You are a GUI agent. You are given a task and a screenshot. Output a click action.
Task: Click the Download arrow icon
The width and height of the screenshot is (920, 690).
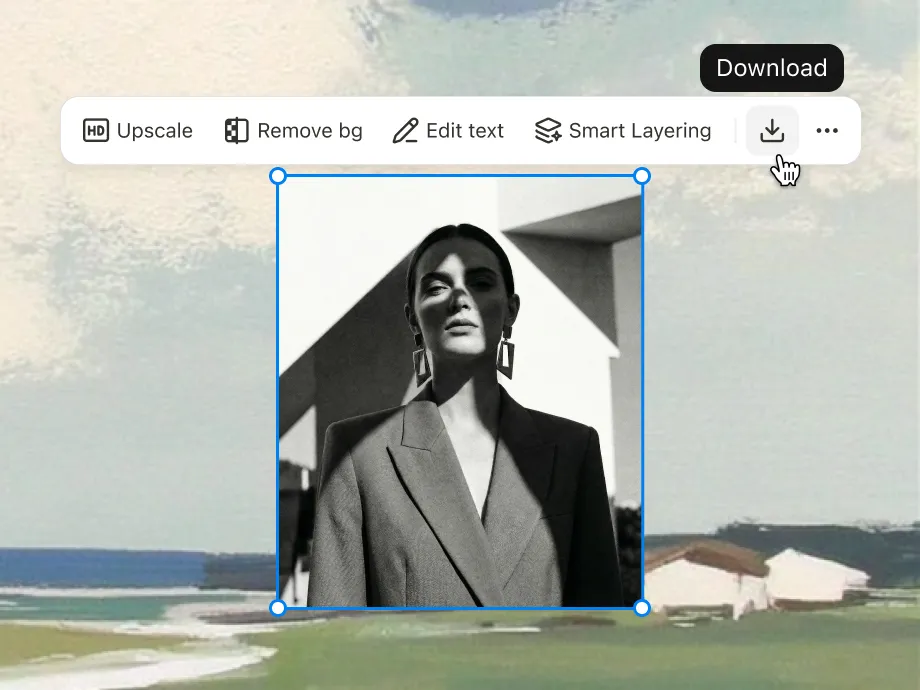click(772, 131)
